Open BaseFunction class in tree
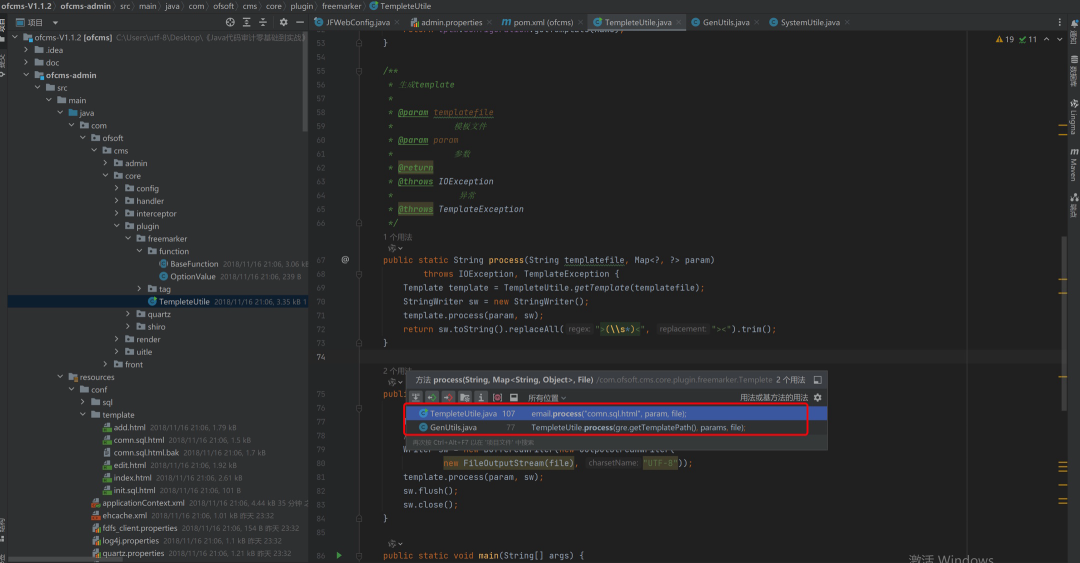The width and height of the screenshot is (1080, 563). coord(194,264)
